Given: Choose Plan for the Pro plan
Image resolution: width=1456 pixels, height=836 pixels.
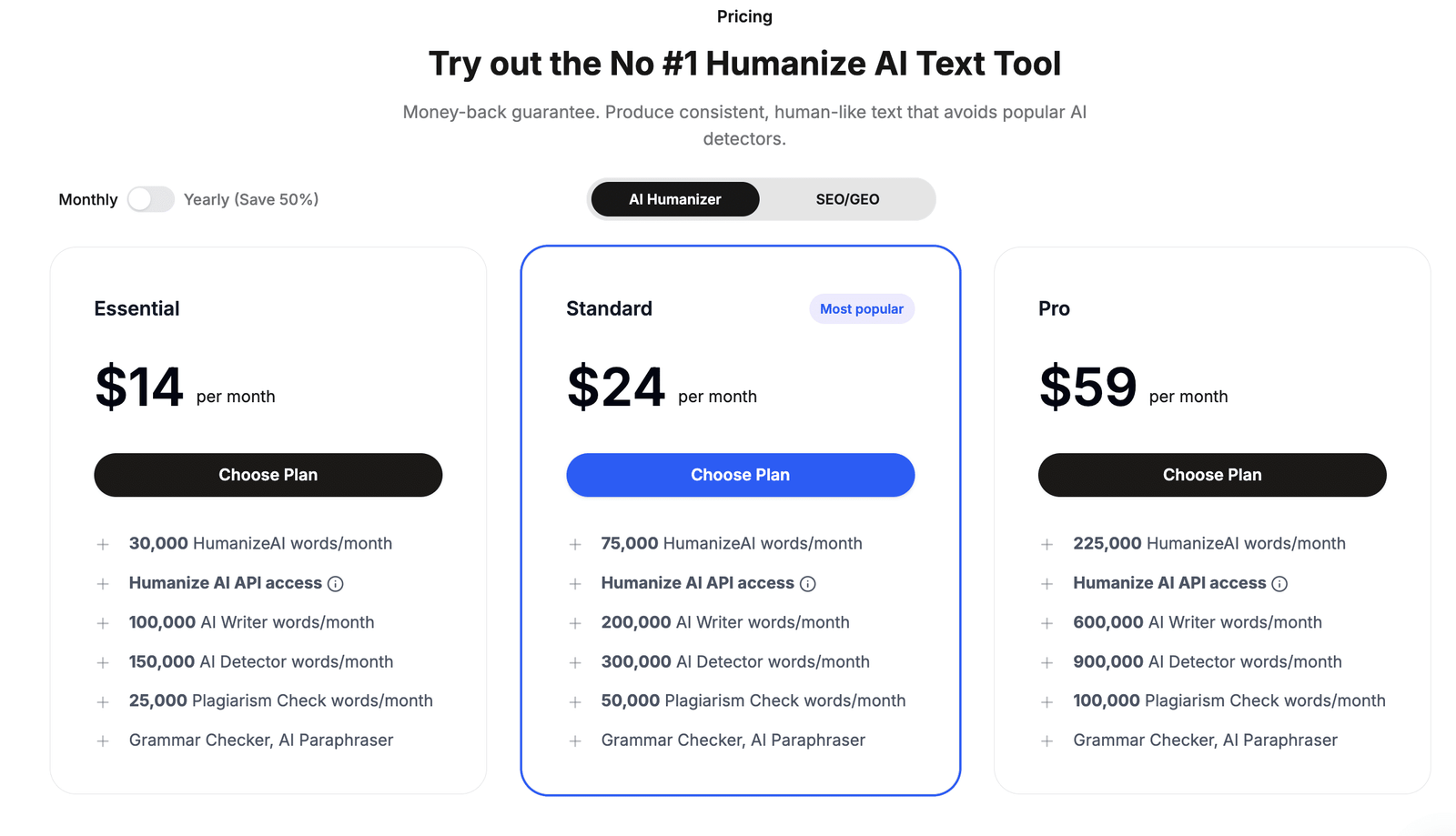Looking at the screenshot, I should [1211, 474].
